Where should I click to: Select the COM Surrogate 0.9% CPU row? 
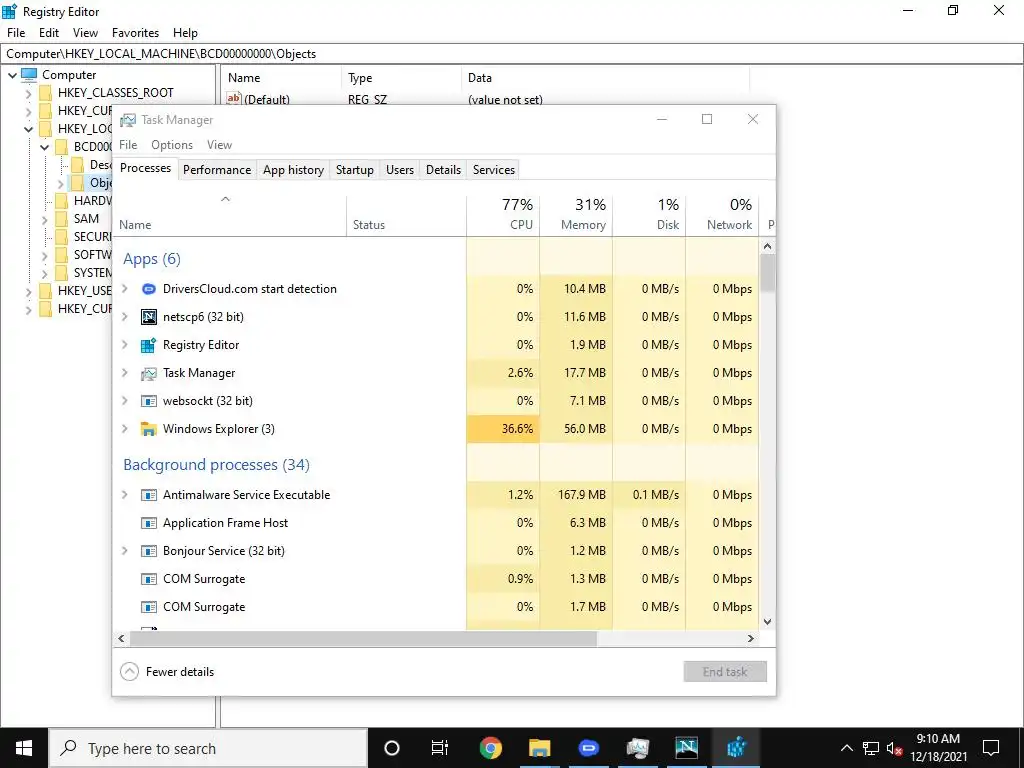435,579
